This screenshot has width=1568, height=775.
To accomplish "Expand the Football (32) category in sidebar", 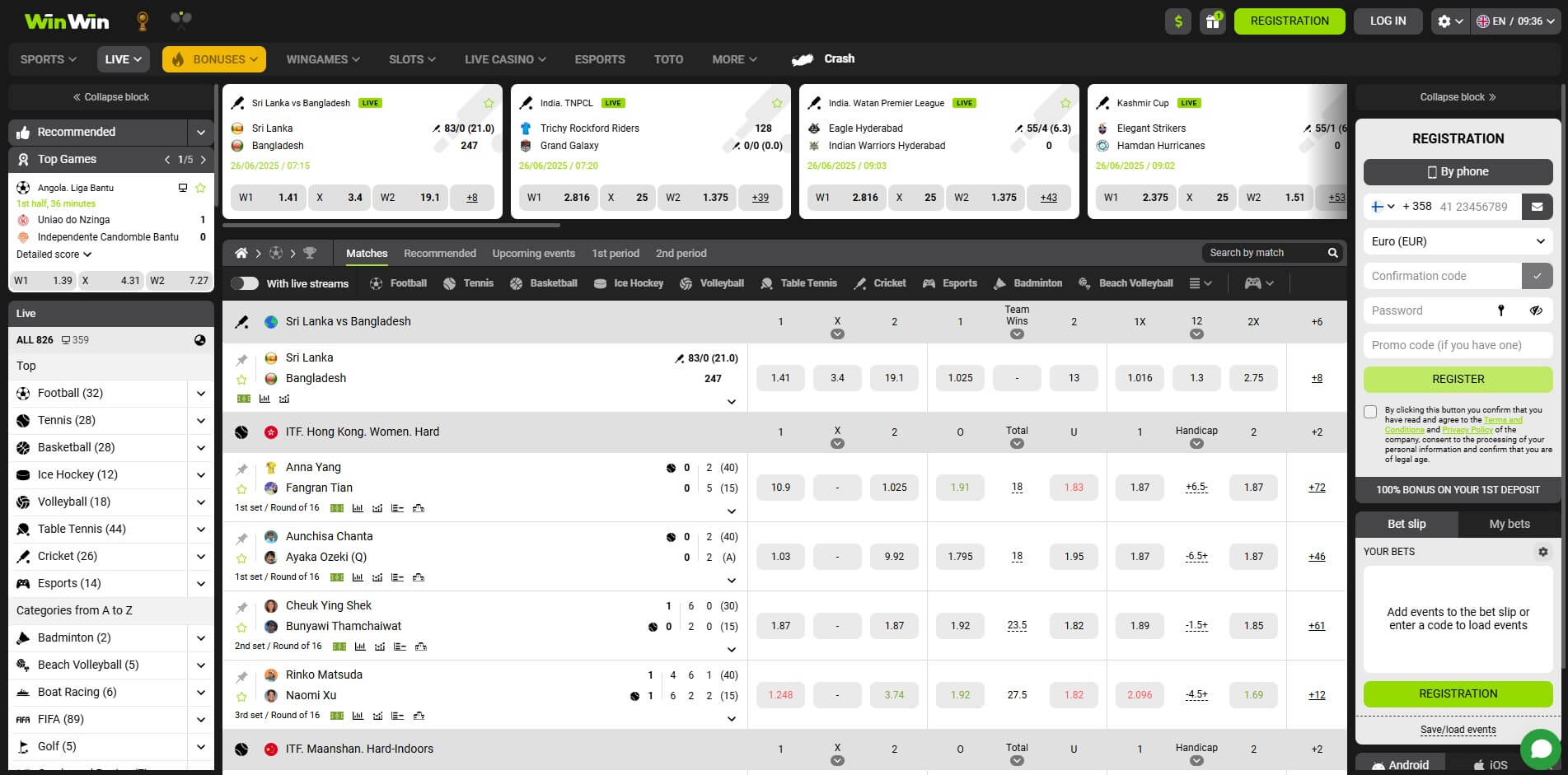I will pos(200,393).
